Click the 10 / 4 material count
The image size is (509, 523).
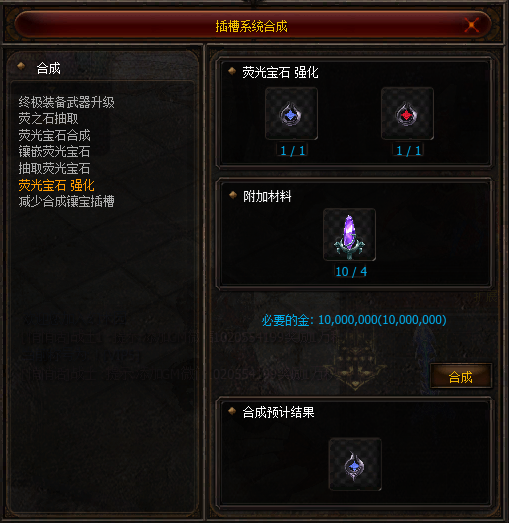(x=351, y=272)
